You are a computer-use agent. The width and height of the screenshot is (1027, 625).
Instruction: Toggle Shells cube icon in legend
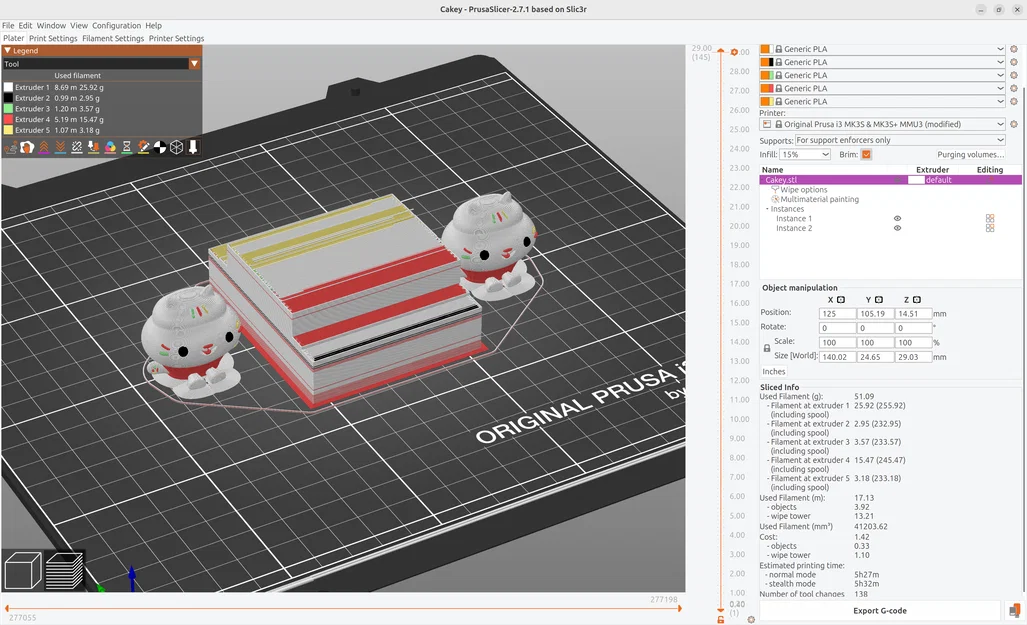(176, 147)
